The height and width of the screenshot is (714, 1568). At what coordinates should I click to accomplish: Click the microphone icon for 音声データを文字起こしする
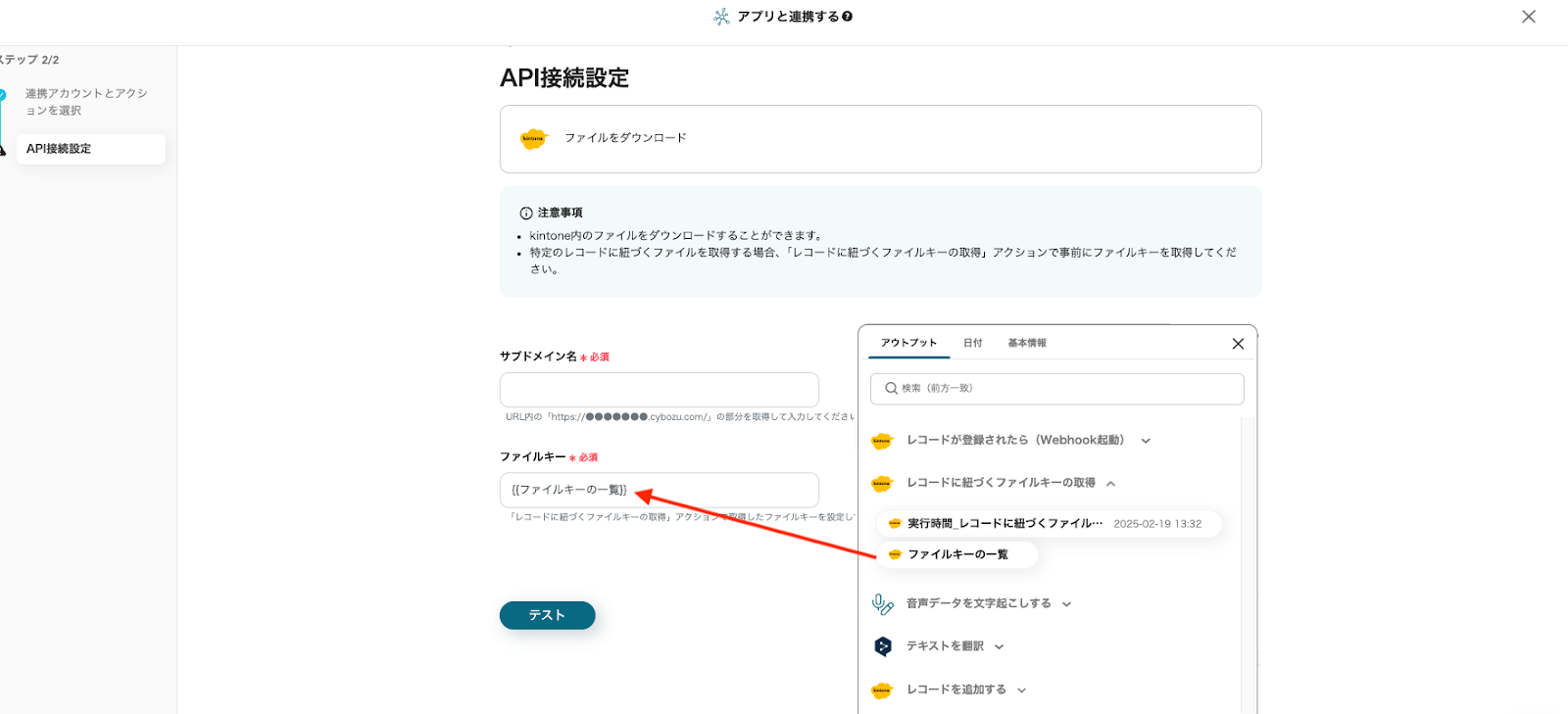click(882, 604)
